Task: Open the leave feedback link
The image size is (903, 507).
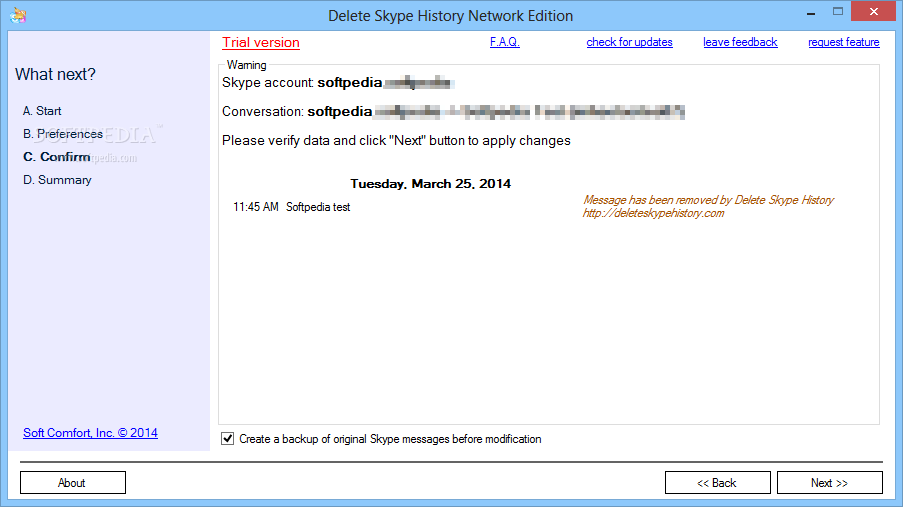Action: (740, 42)
